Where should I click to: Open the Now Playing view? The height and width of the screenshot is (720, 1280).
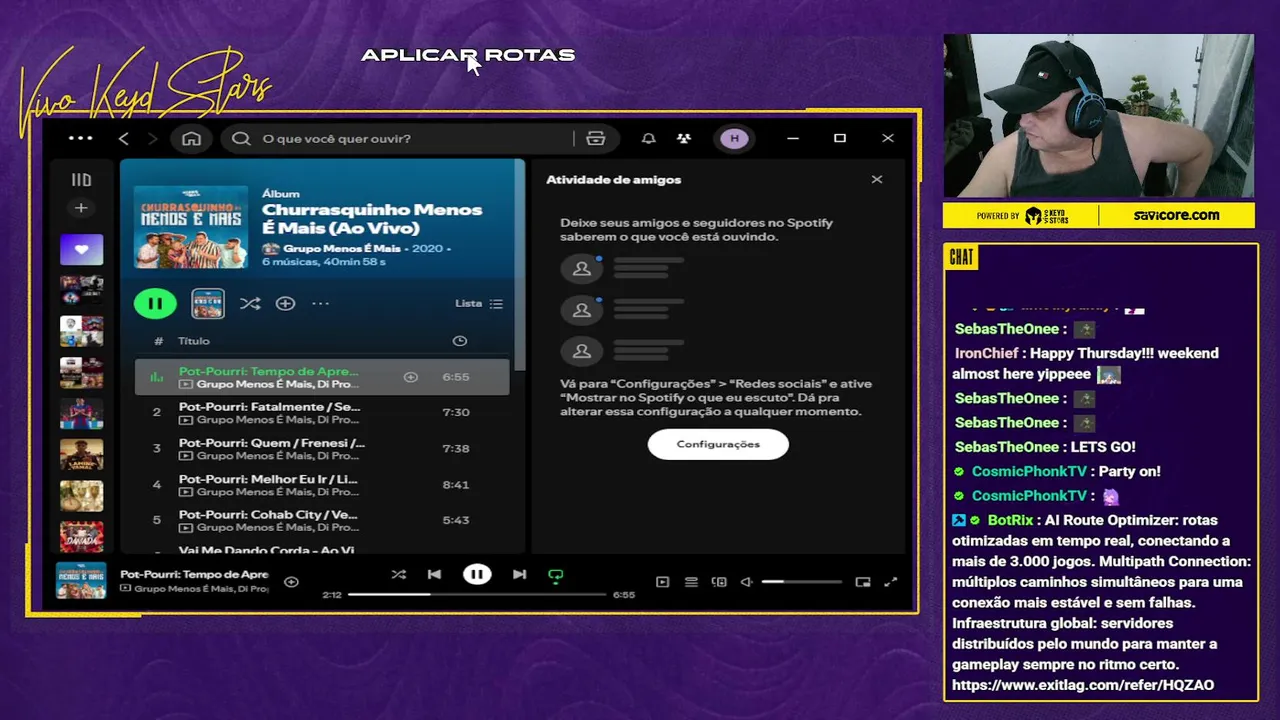[x=662, y=582]
